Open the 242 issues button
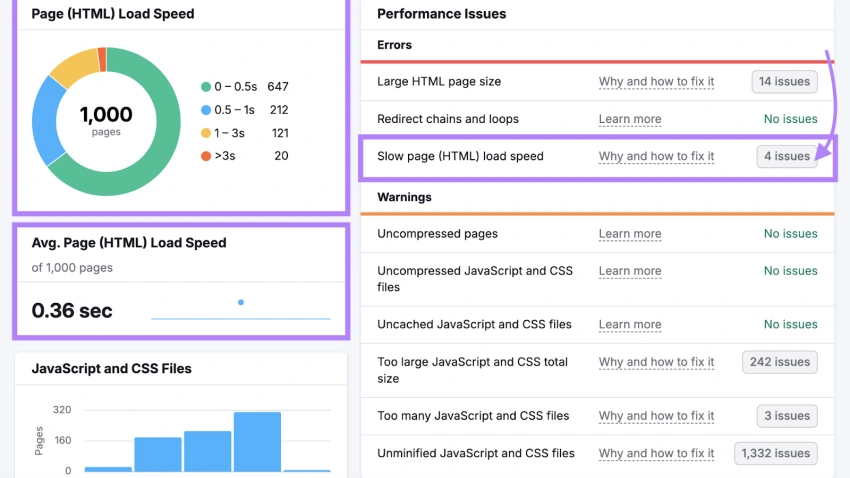 [x=779, y=362]
